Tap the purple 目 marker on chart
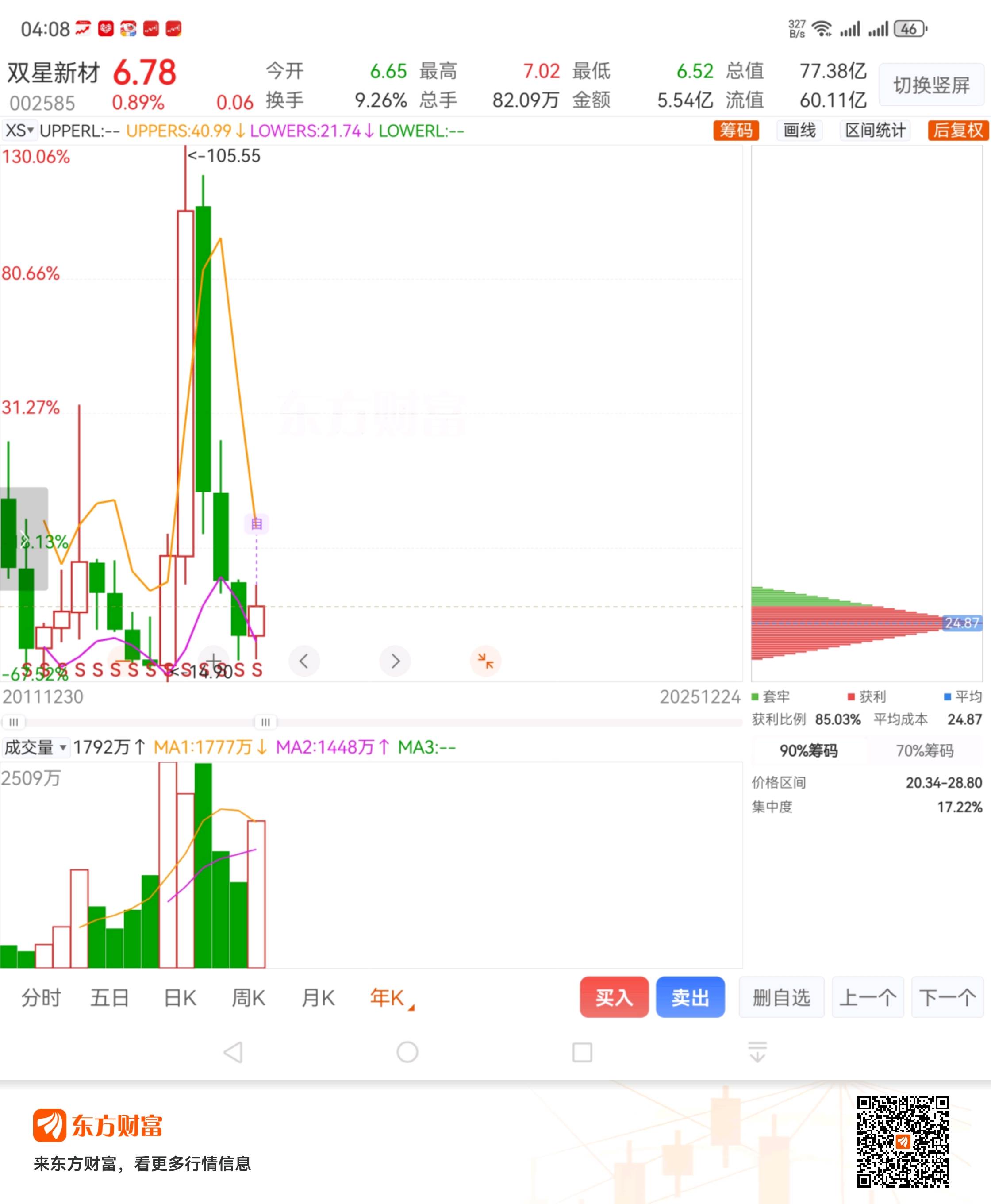This screenshot has height=1204, width=991. click(256, 523)
